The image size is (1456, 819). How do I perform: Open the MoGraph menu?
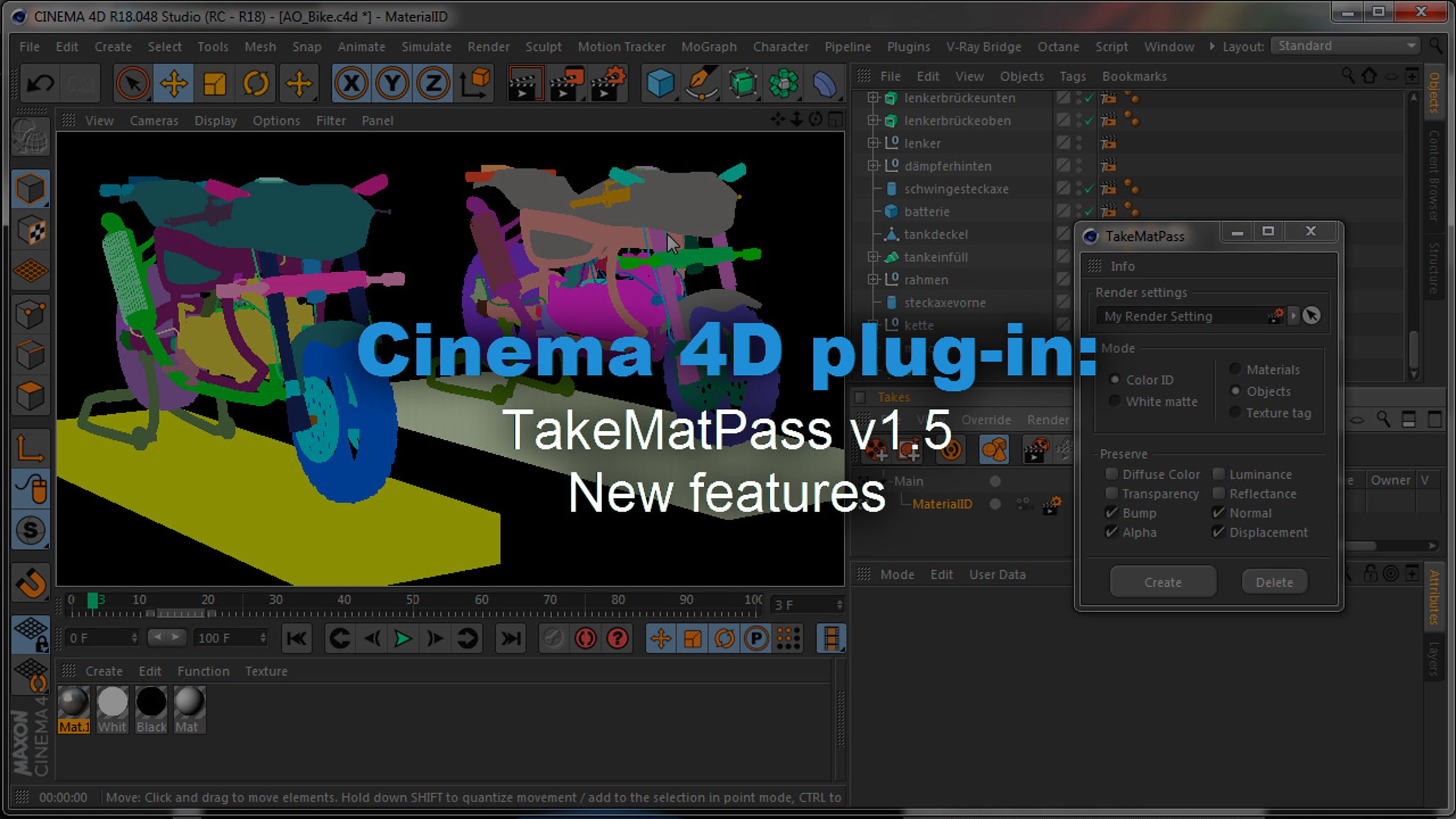point(709,47)
